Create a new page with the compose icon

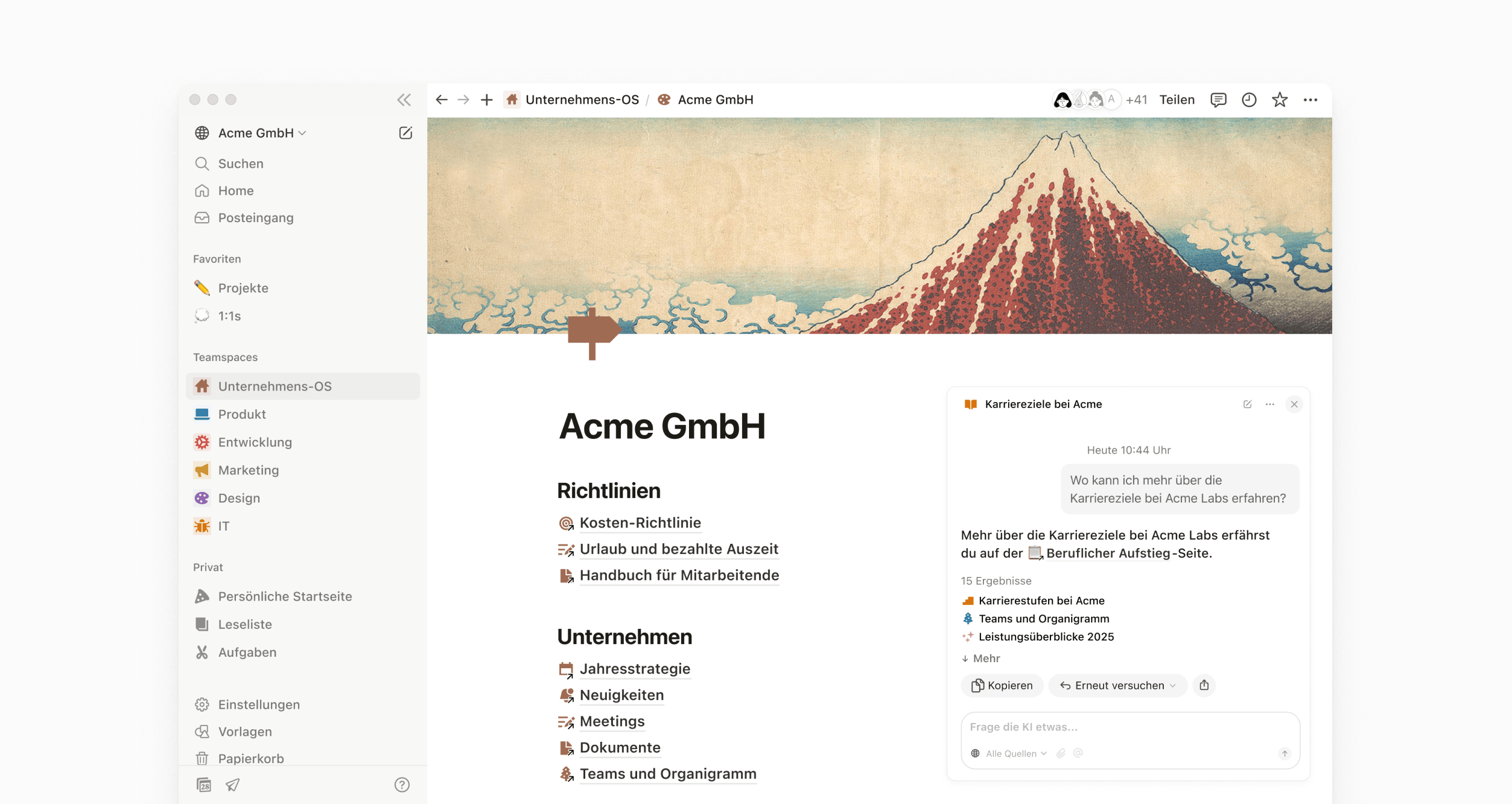[x=405, y=133]
